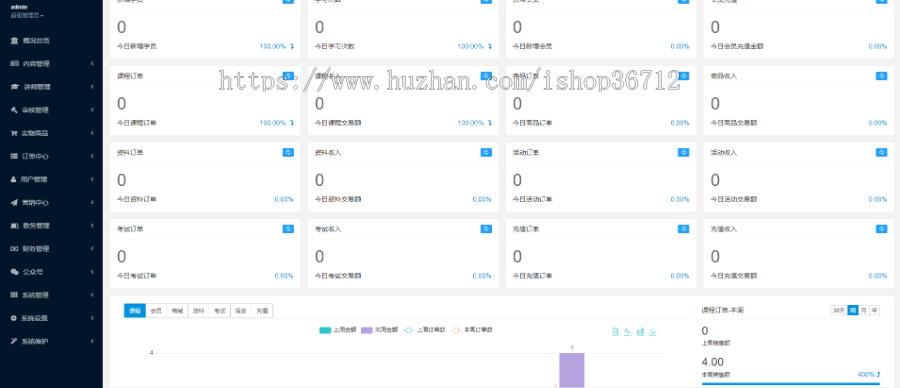Image resolution: width=900 pixels, height=388 pixels.
Task: Expand the 审核管理 menu chevron
Action: pyautogui.click(x=92, y=110)
